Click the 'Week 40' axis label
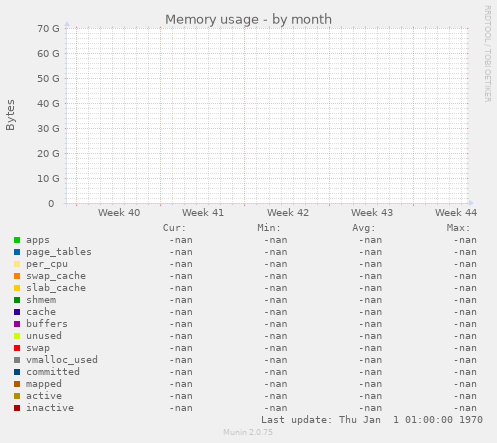497x443 pixels. pyautogui.click(x=119, y=213)
